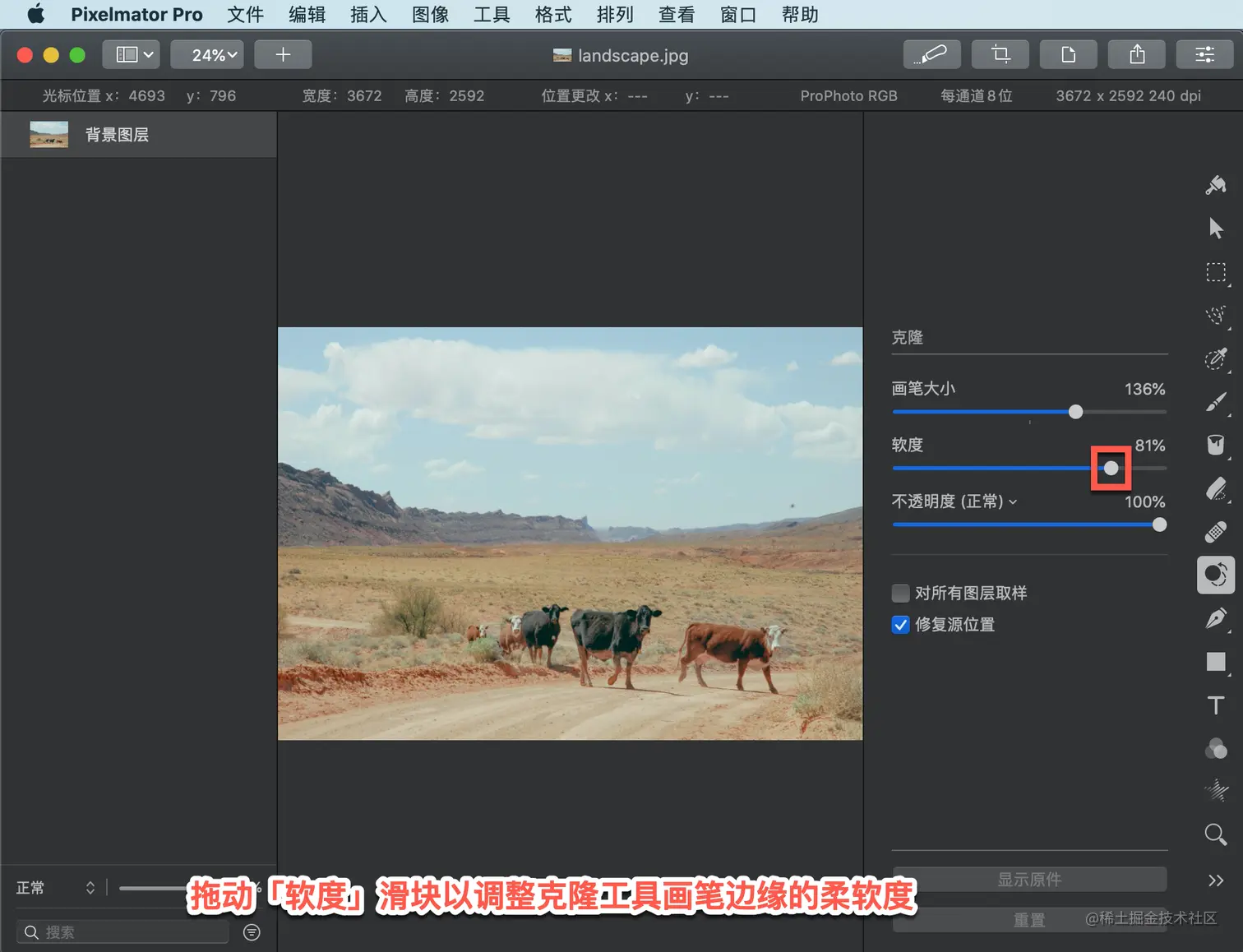Choose the Rectangular Selection tool
1243x952 pixels.
click(1216, 272)
